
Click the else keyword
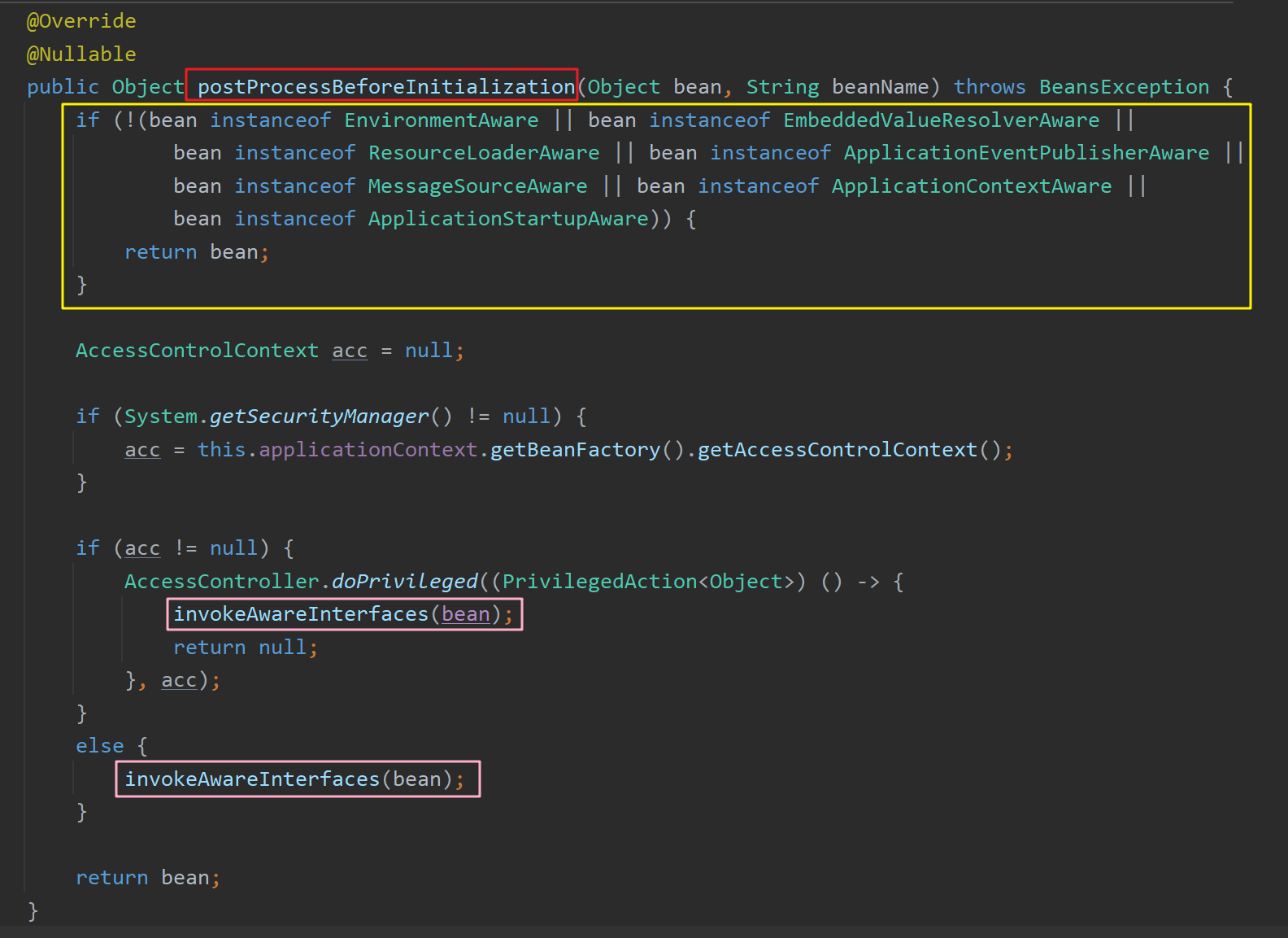pyautogui.click(x=99, y=746)
